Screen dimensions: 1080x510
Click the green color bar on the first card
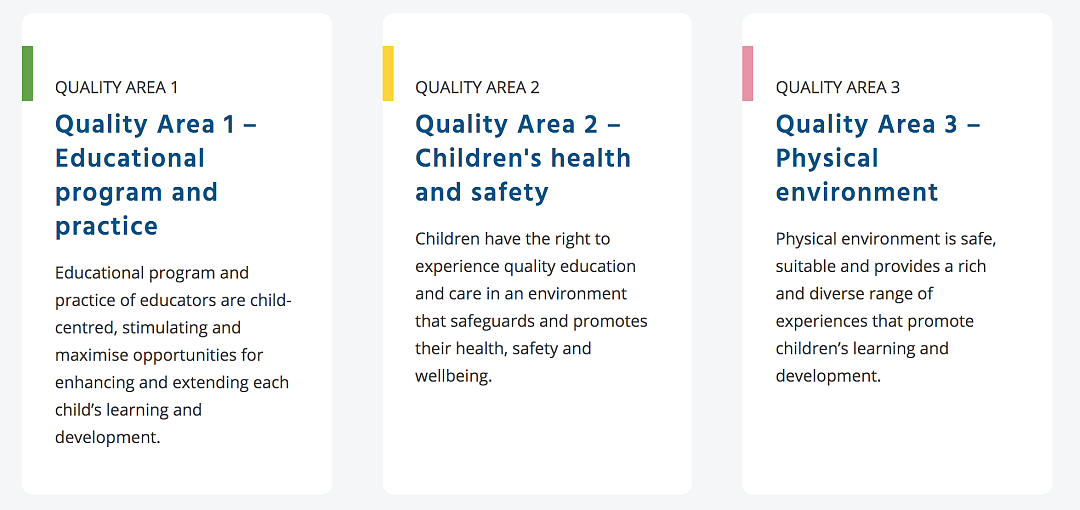pyautogui.click(x=28, y=74)
